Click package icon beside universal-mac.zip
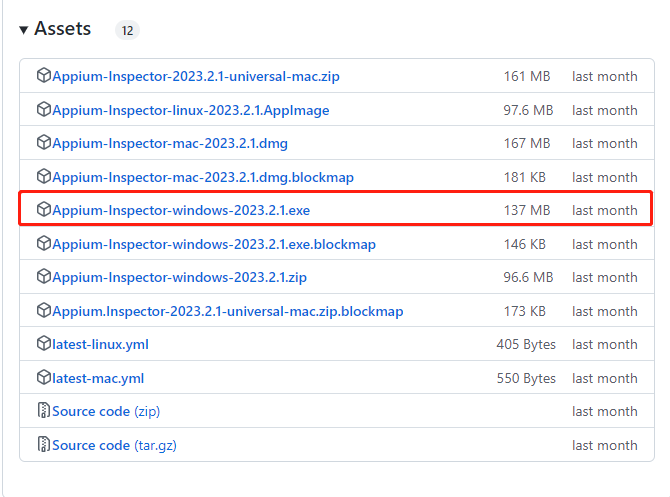This screenshot has height=497, width=670. click(44, 75)
